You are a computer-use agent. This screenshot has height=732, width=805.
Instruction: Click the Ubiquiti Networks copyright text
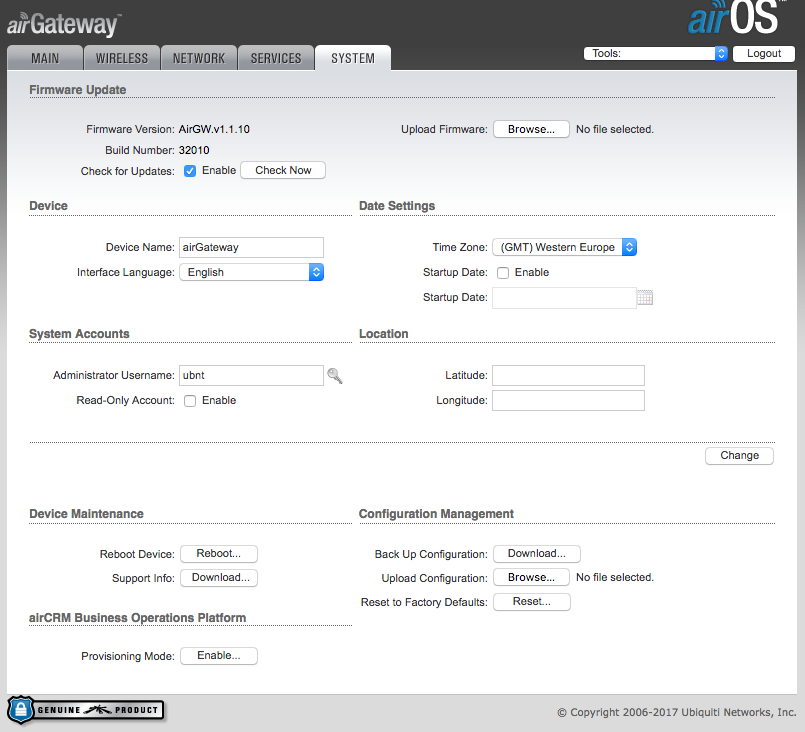(677, 712)
